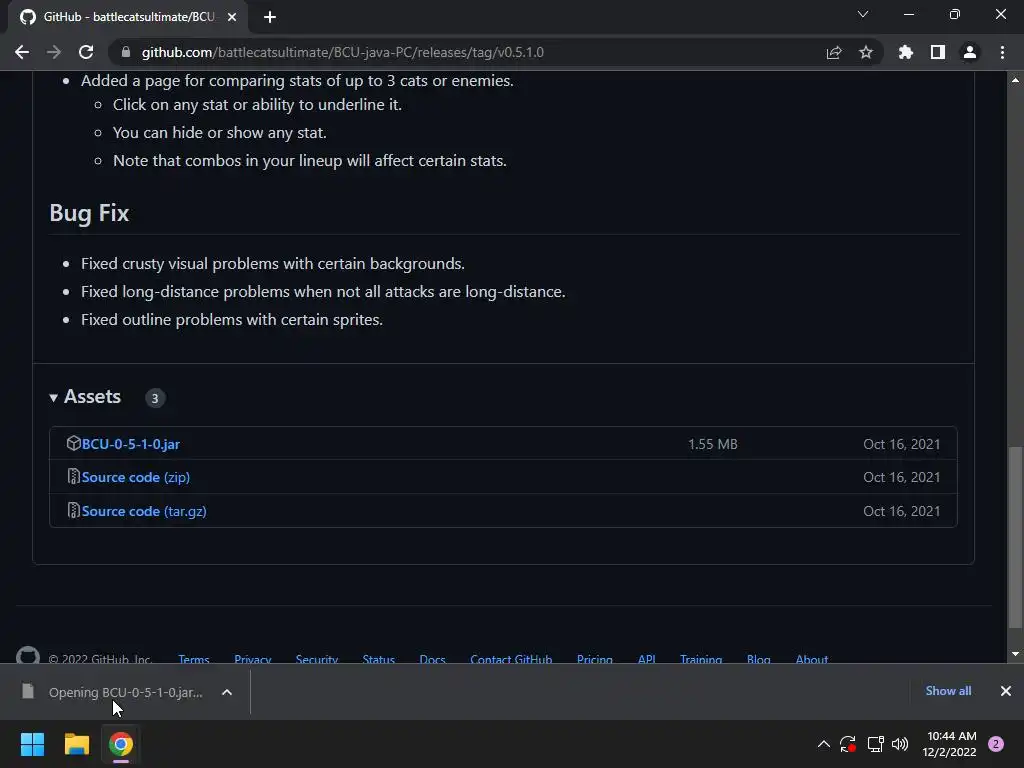Open the tab search chevron
The width and height of the screenshot is (1024, 768).
click(x=863, y=14)
